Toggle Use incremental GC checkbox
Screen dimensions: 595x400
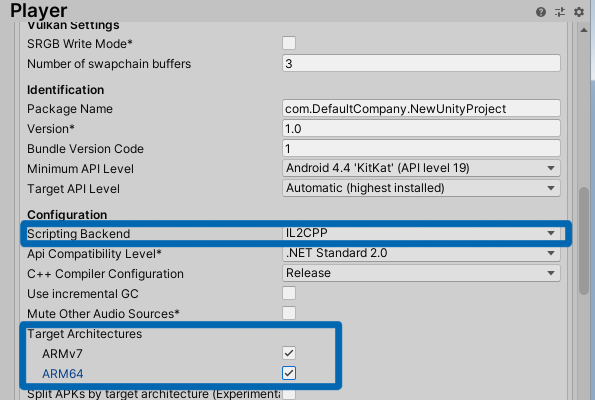pyautogui.click(x=289, y=293)
